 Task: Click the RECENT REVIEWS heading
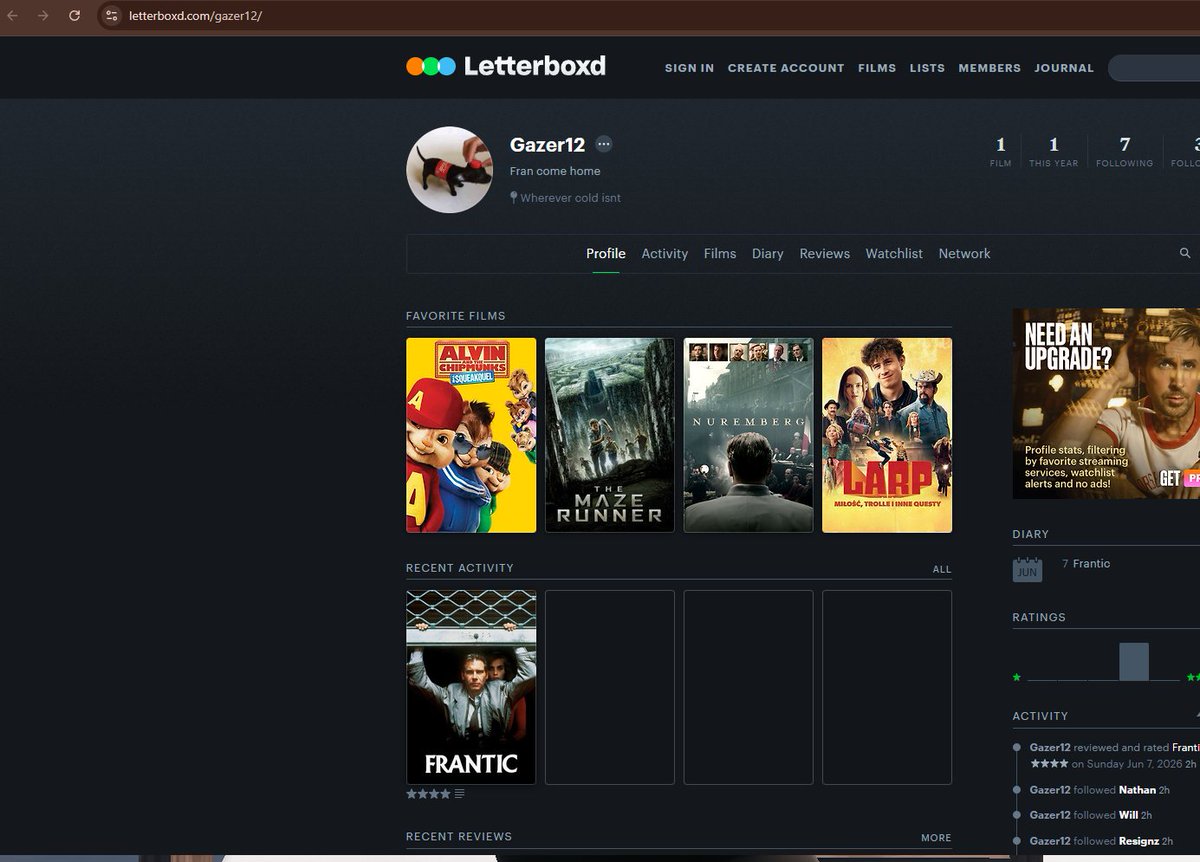coord(459,837)
